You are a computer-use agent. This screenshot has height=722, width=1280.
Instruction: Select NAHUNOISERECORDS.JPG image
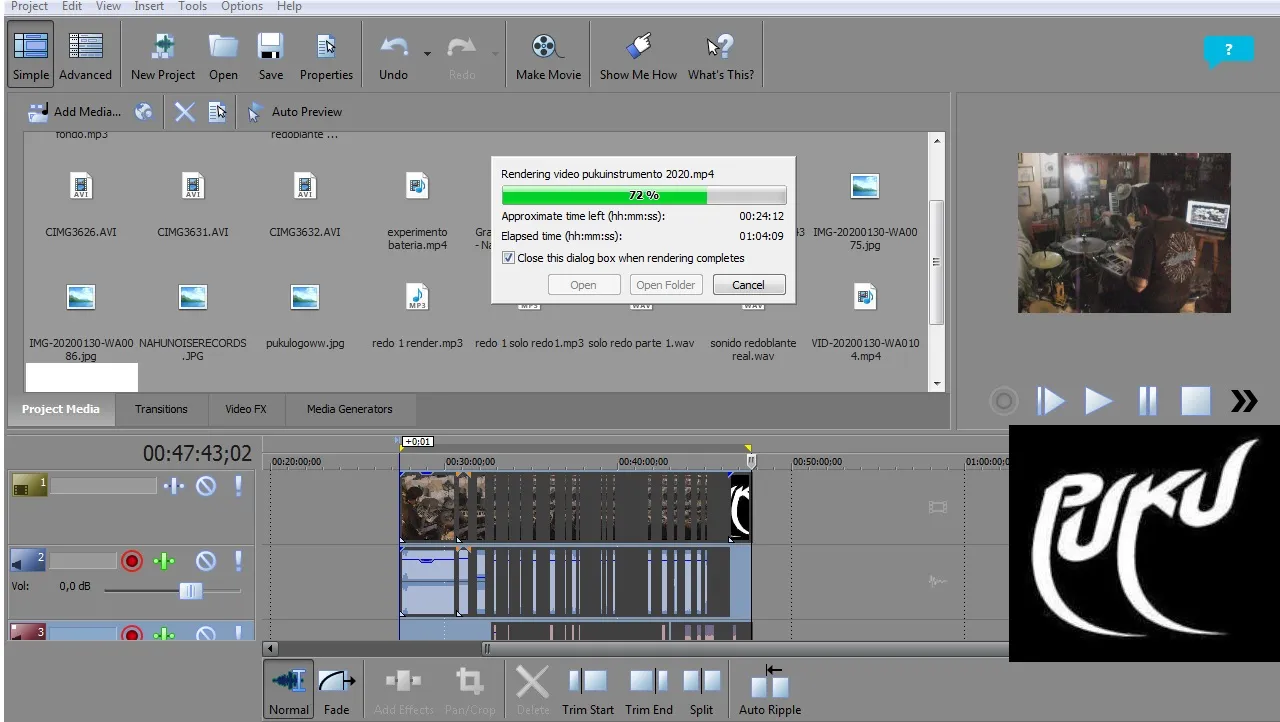(x=193, y=322)
